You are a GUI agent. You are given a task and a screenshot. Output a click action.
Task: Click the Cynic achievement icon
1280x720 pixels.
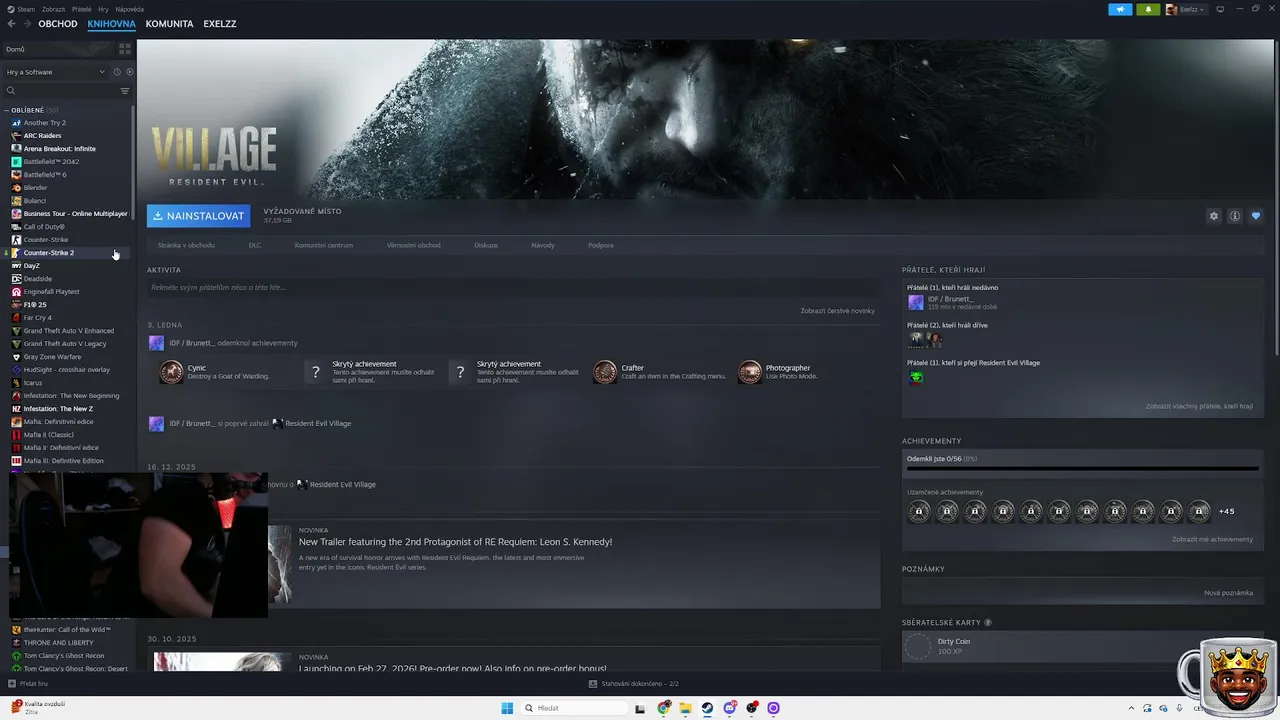click(172, 372)
